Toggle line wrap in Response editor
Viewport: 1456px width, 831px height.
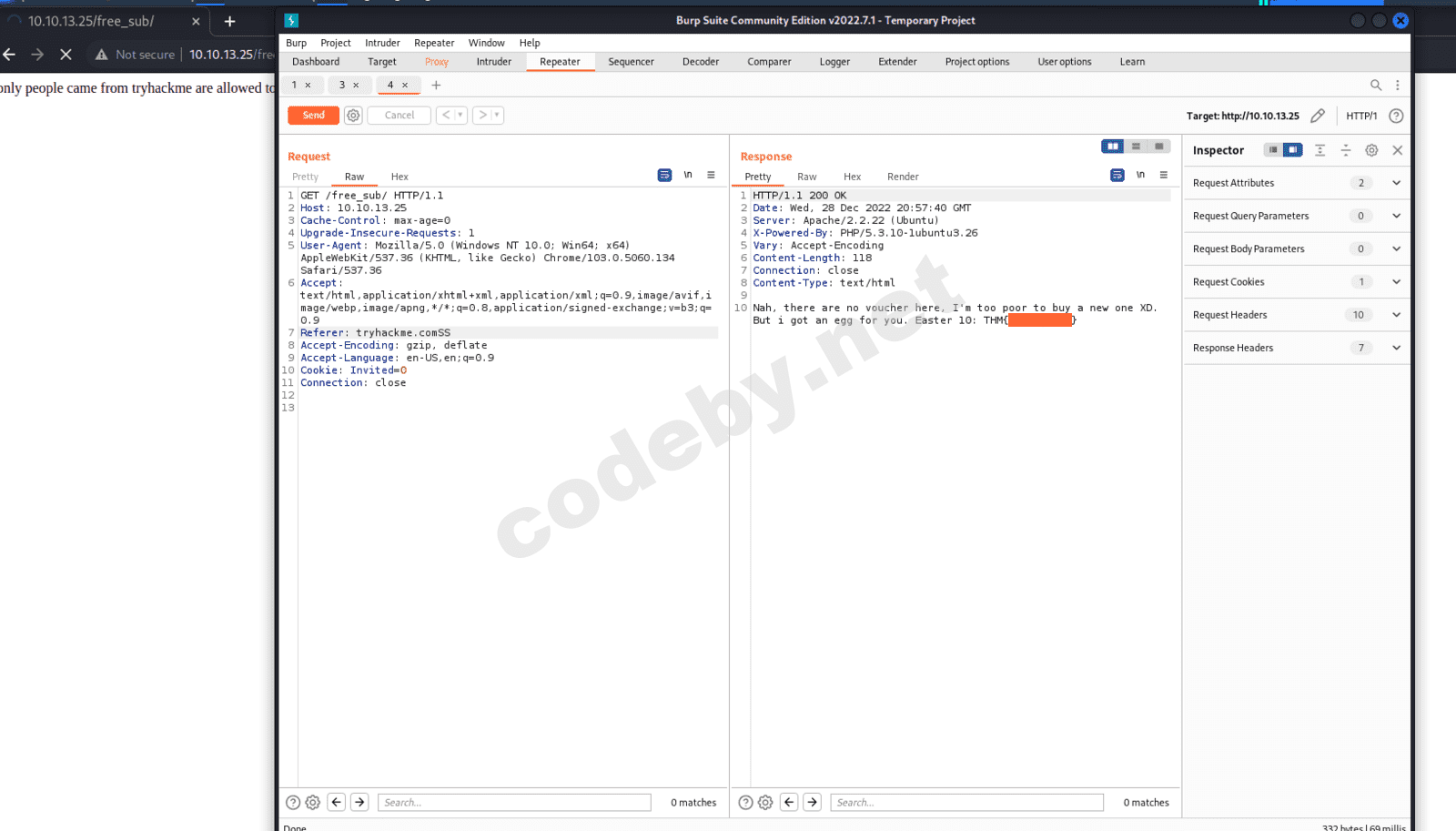1117,175
